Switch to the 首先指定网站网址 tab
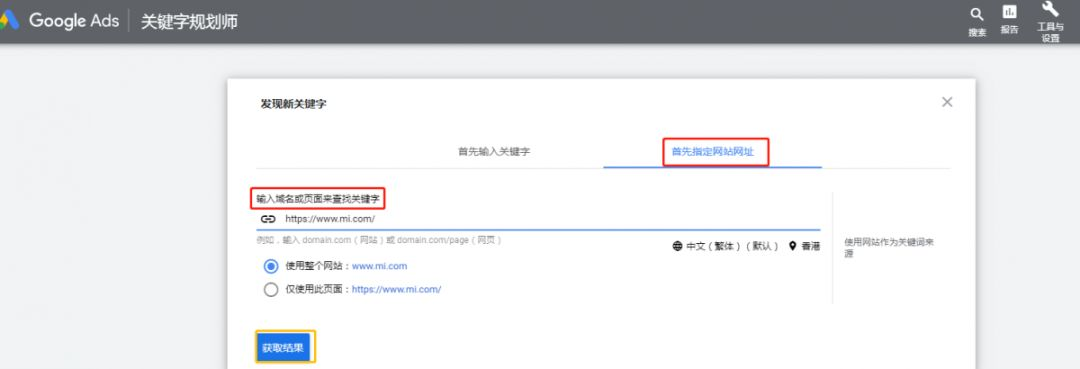 [713, 152]
